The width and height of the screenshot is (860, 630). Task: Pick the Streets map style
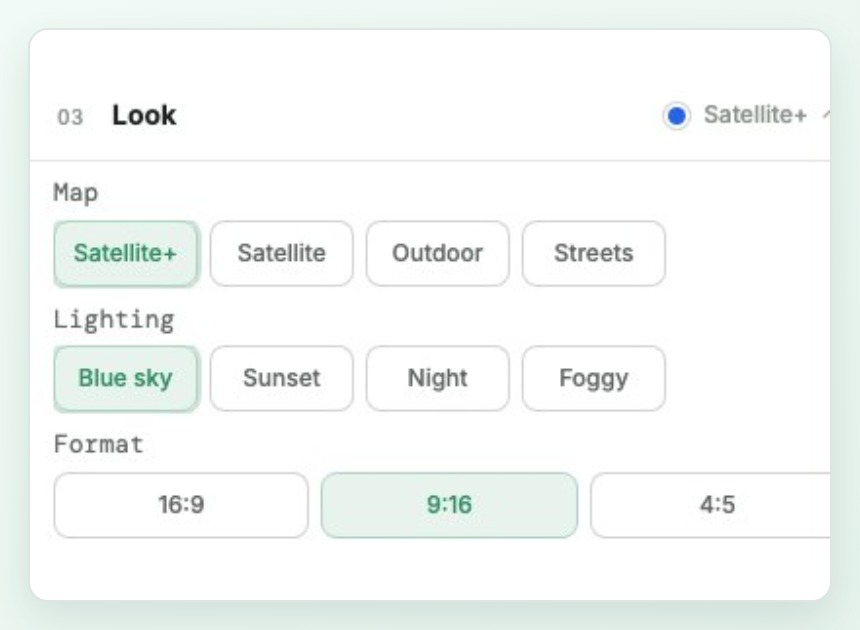pos(593,253)
